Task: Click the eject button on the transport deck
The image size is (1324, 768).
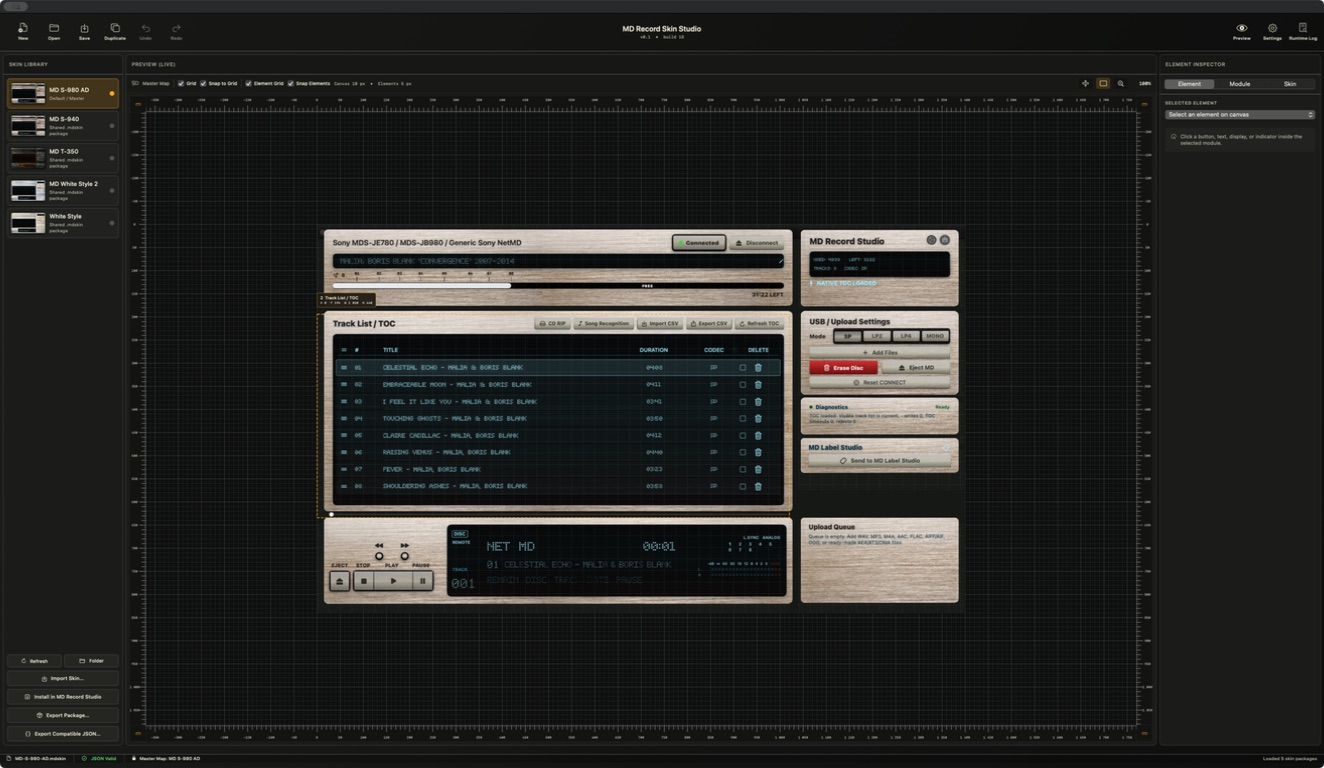Action: pos(339,581)
